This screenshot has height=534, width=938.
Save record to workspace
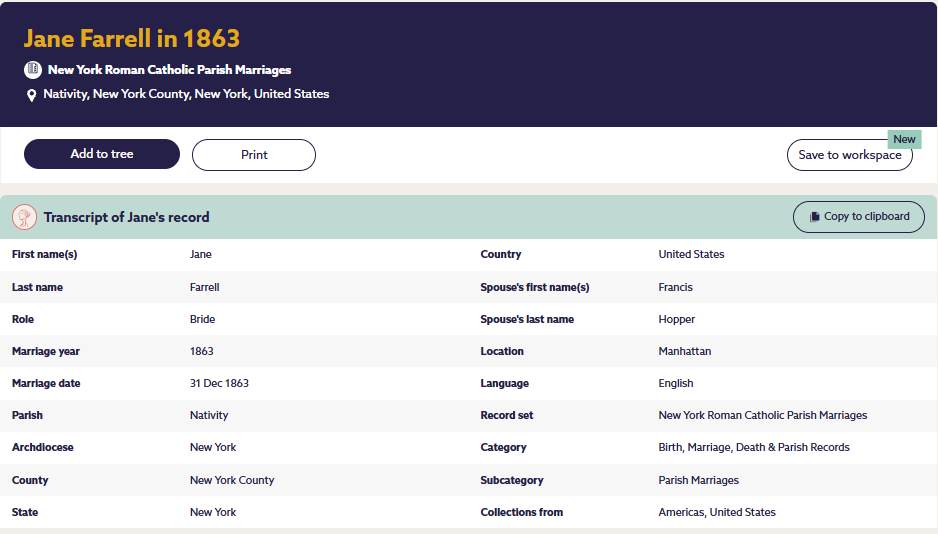[849, 155]
